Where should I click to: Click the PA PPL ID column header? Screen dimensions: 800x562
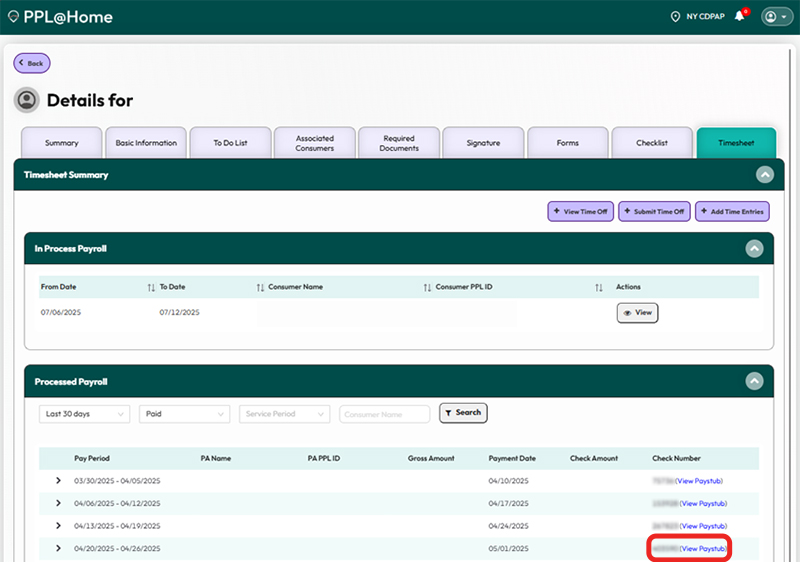pyautogui.click(x=323, y=458)
